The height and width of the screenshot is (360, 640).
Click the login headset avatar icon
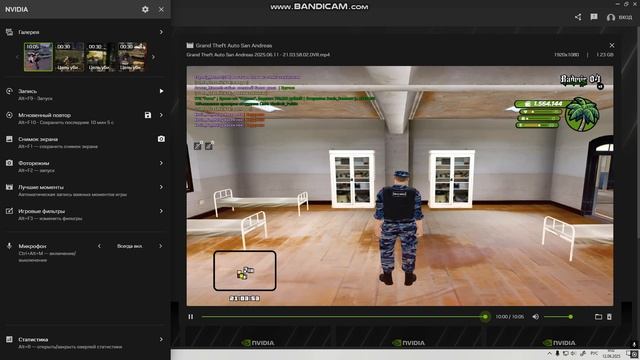pos(611,17)
